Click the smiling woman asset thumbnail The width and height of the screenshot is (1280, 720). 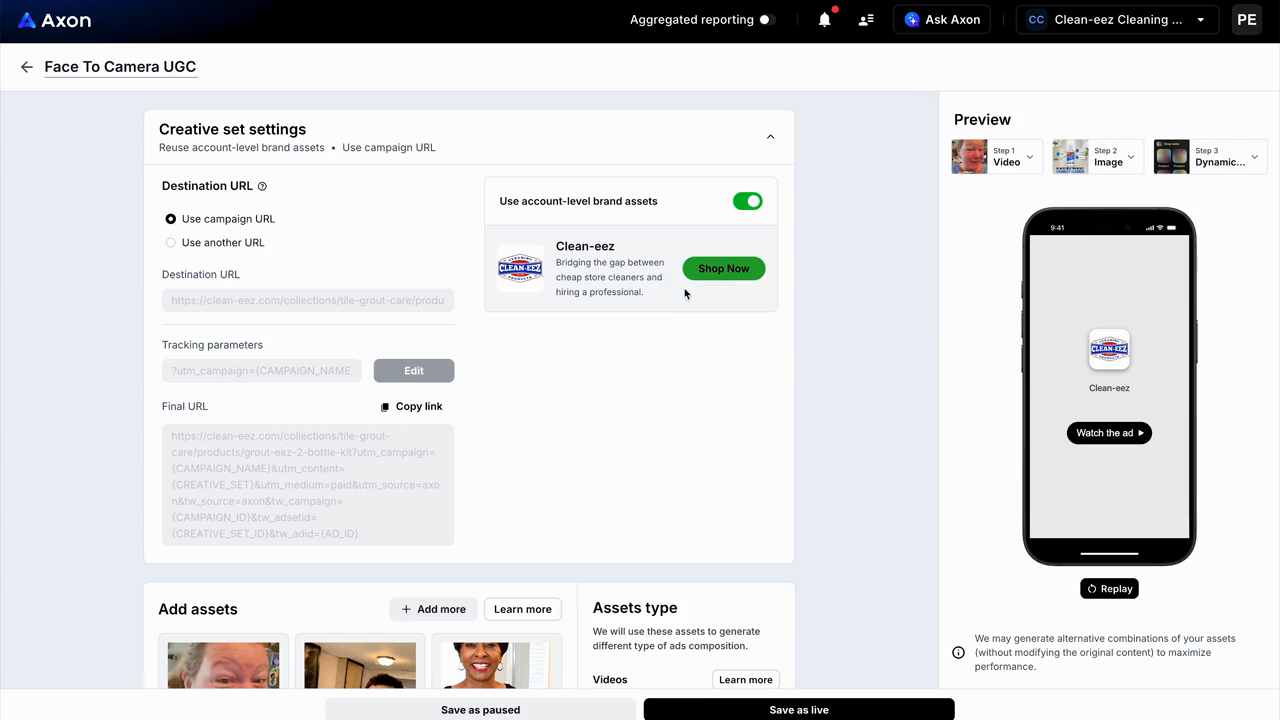pos(496,665)
